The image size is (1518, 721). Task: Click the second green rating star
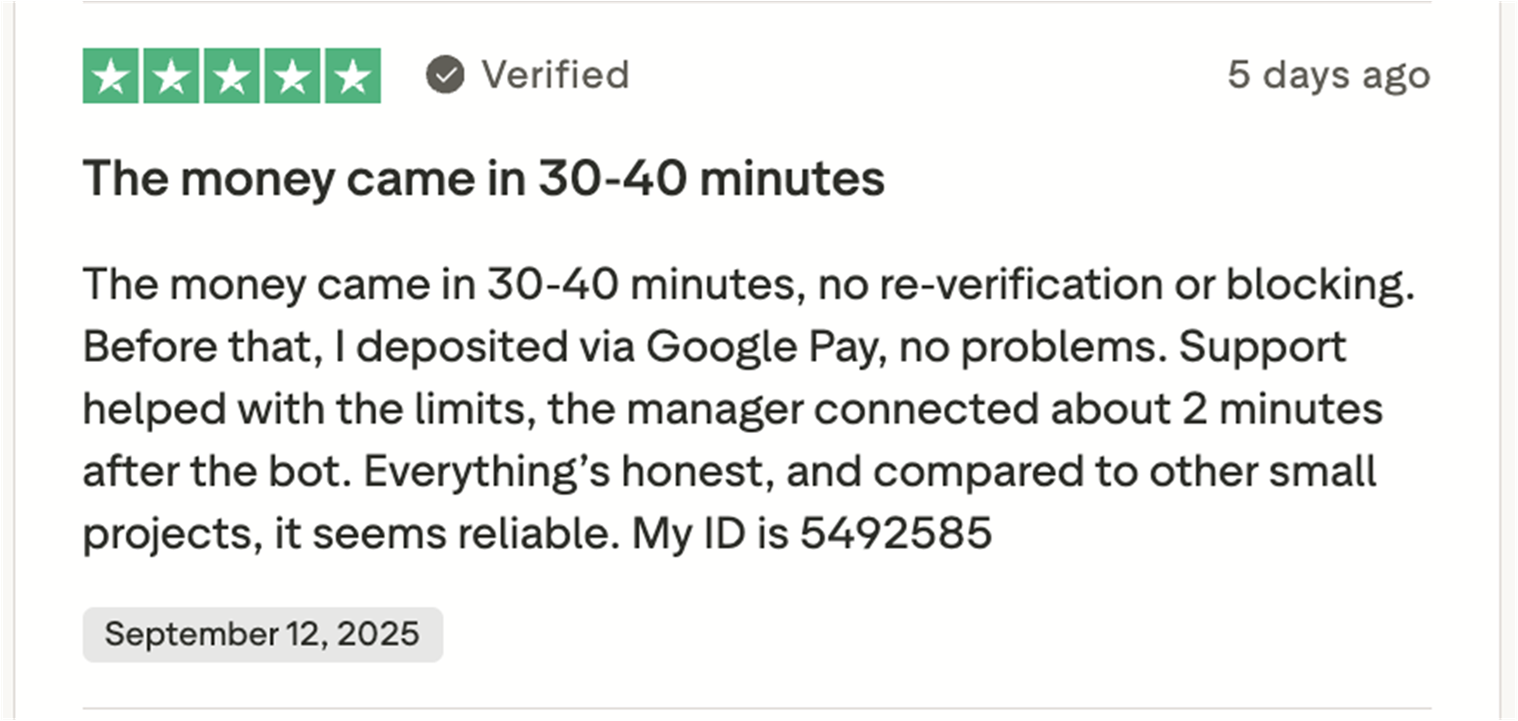point(171,76)
